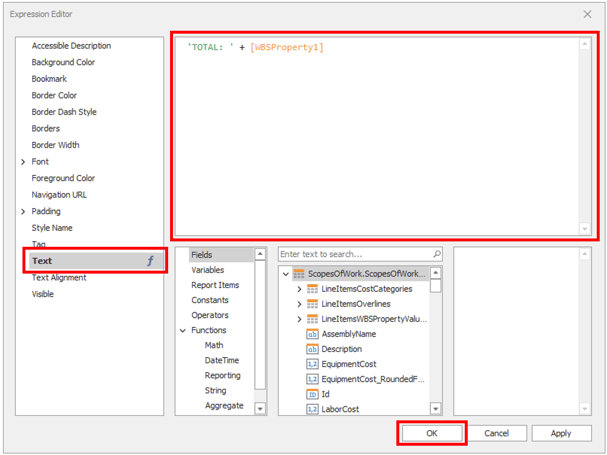The height and width of the screenshot is (455, 607).
Task: Click the fields tree scroll down arrow
Action: pos(436,408)
